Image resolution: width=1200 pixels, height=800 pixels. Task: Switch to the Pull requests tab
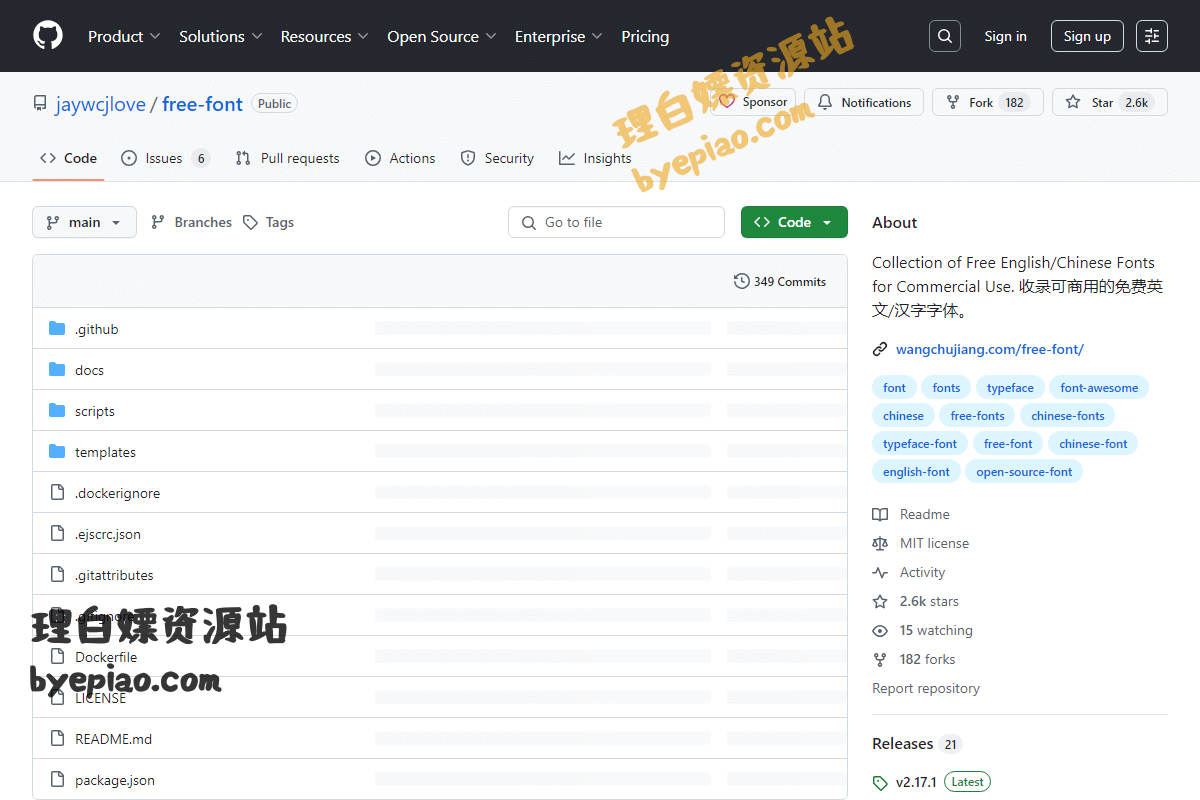(287, 158)
